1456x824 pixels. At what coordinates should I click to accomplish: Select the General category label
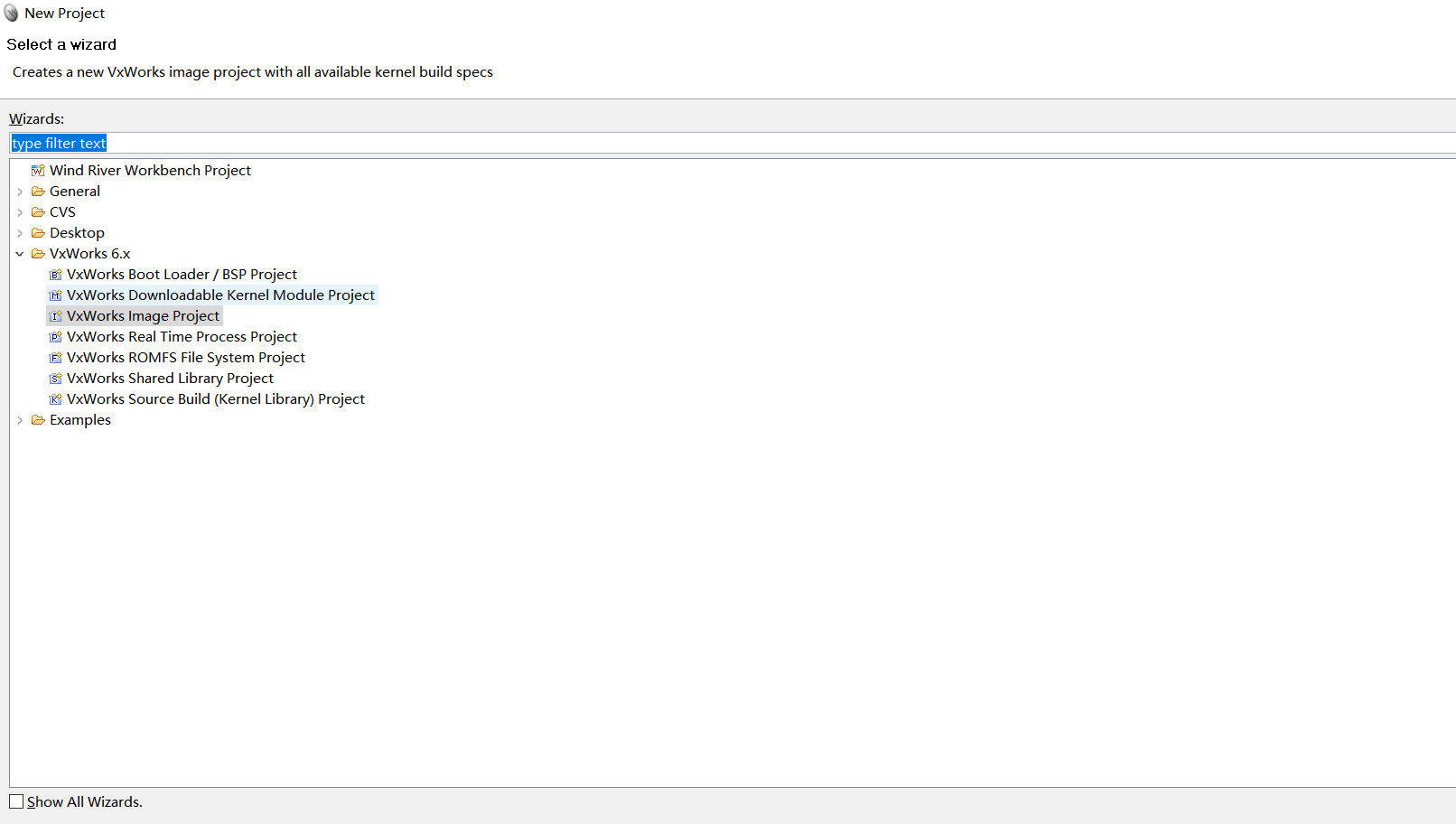pyautogui.click(x=75, y=191)
